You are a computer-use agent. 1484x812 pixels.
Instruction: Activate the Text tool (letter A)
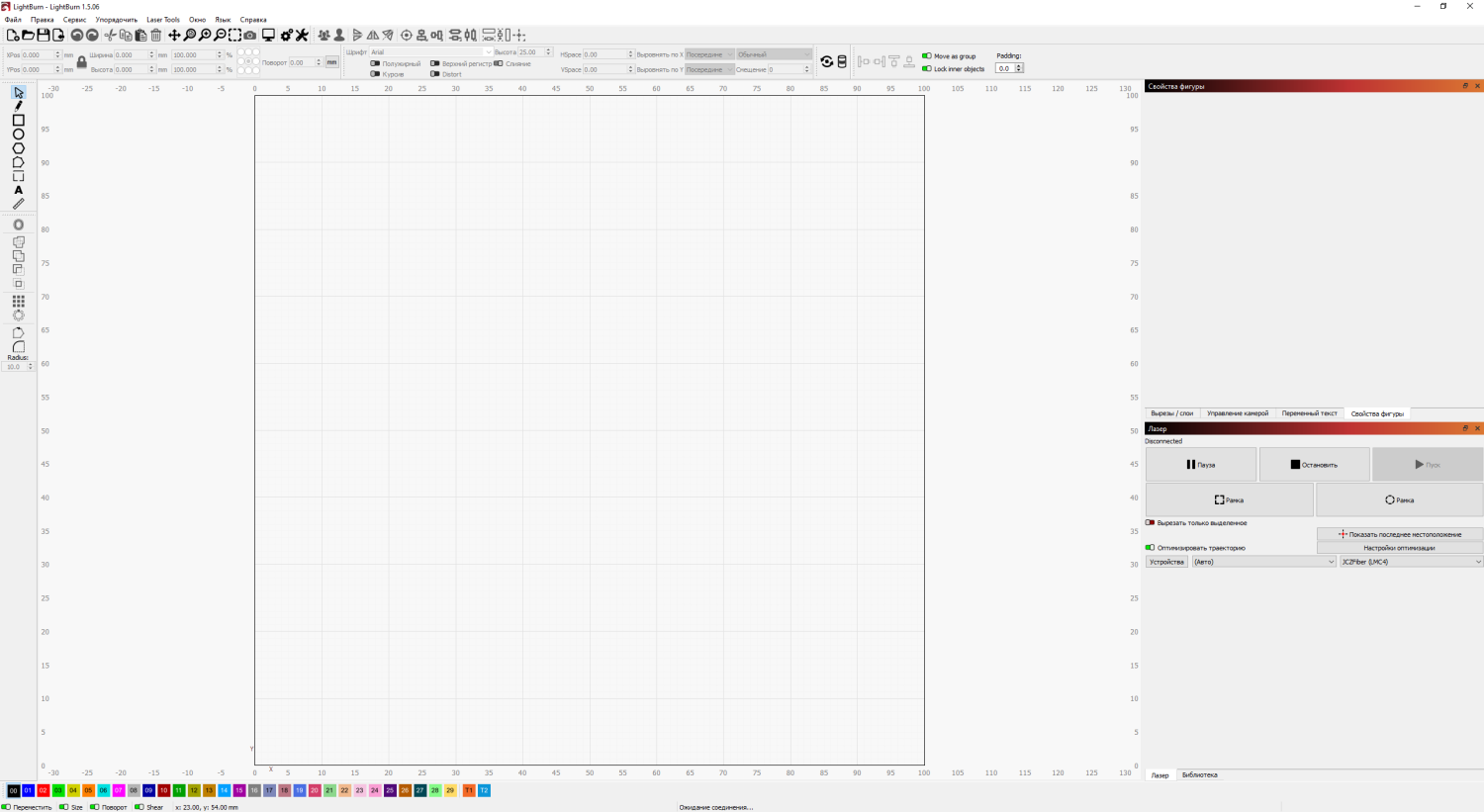tap(18, 190)
